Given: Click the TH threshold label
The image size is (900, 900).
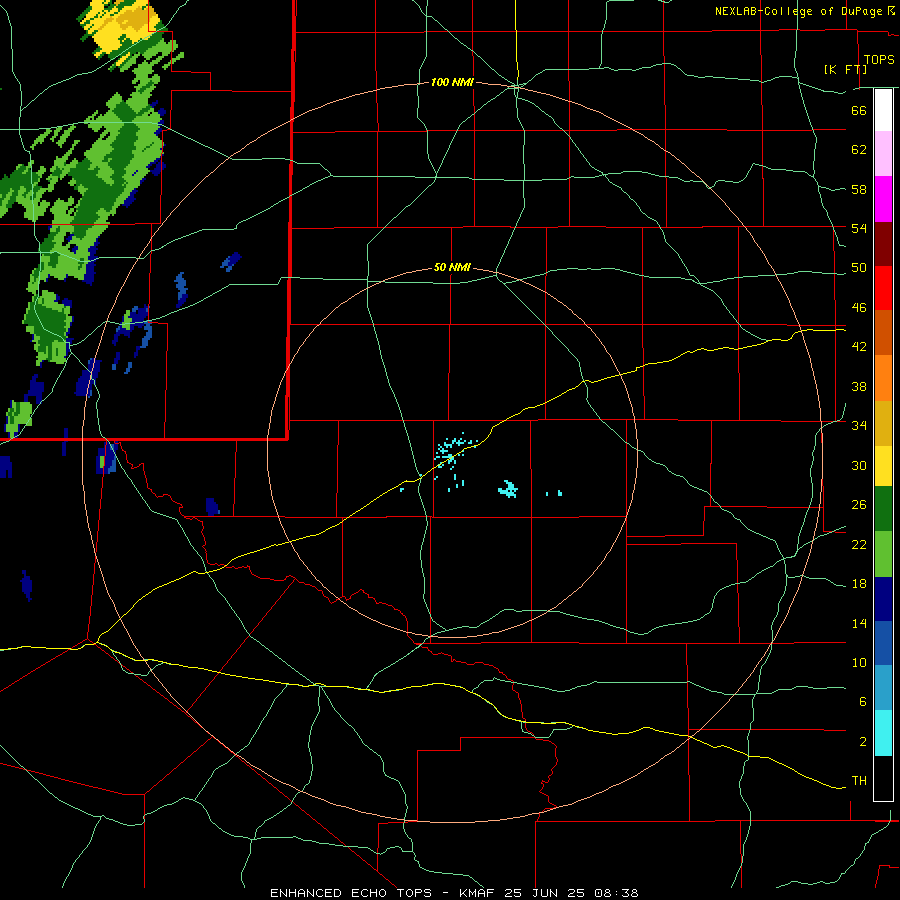Looking at the screenshot, I should pyautogui.click(x=859, y=781).
